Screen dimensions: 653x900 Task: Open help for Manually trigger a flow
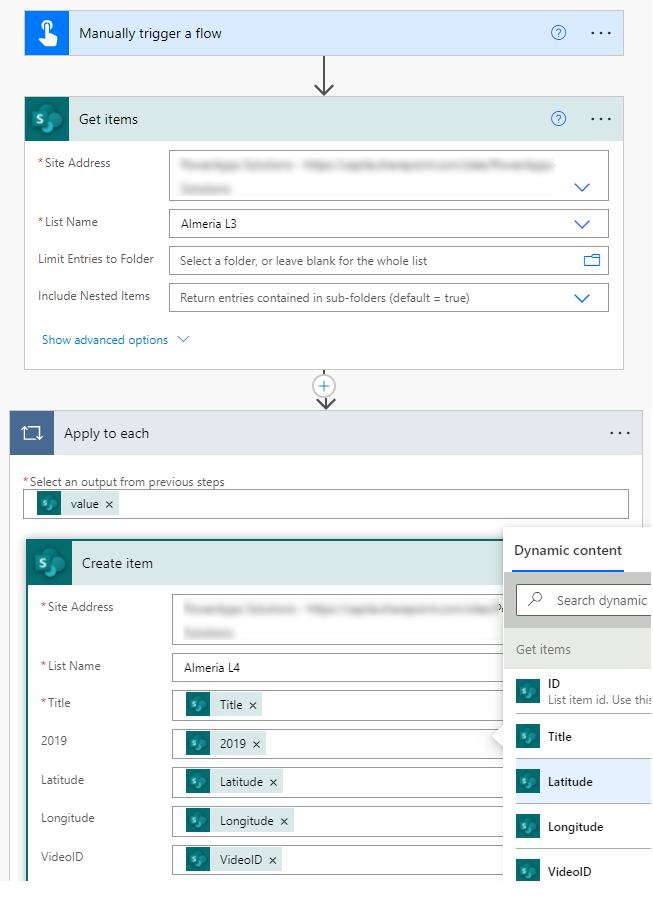click(558, 33)
